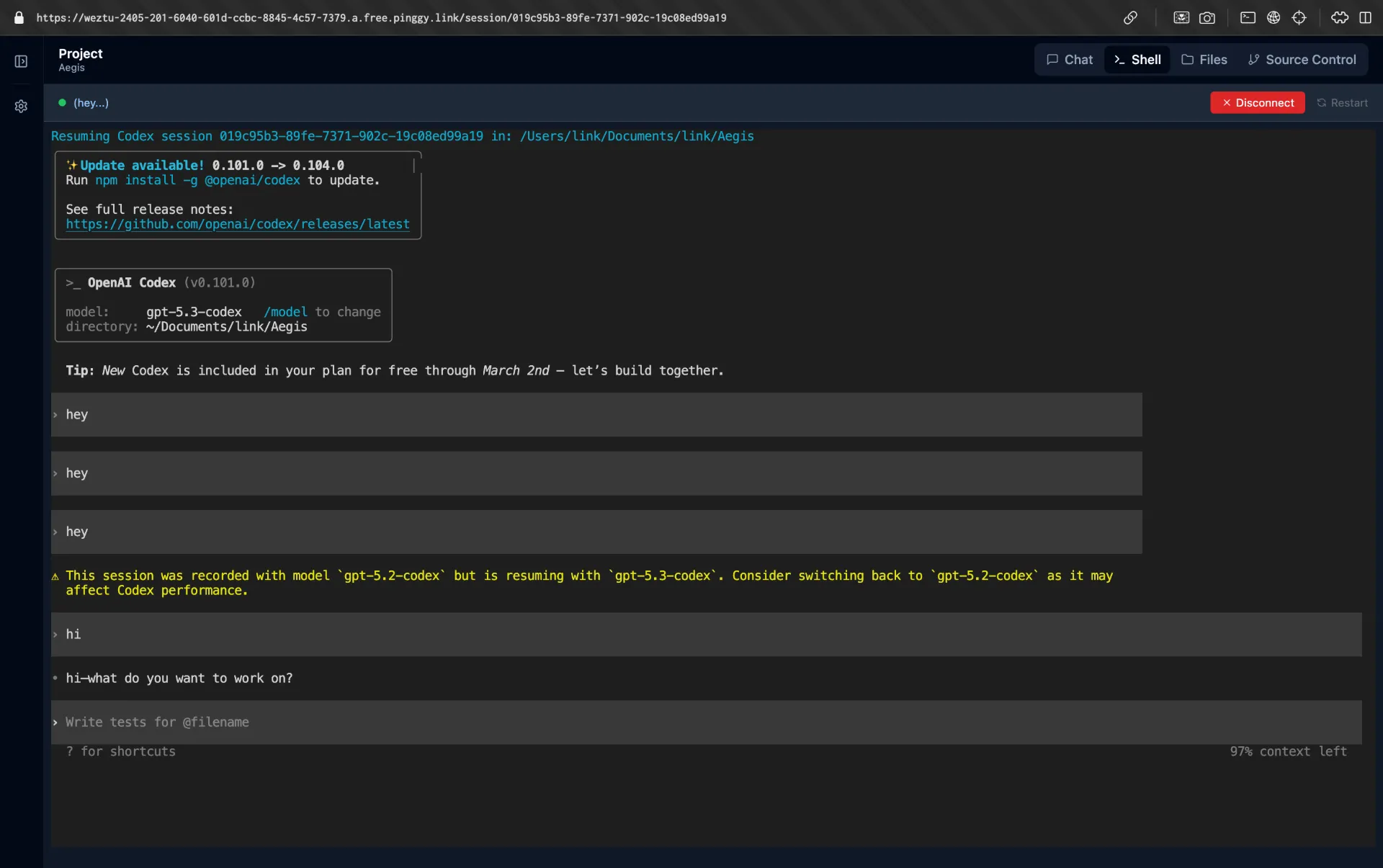The width and height of the screenshot is (1383, 868).
Task: Click the lock icon in the address bar
Action: (18, 18)
